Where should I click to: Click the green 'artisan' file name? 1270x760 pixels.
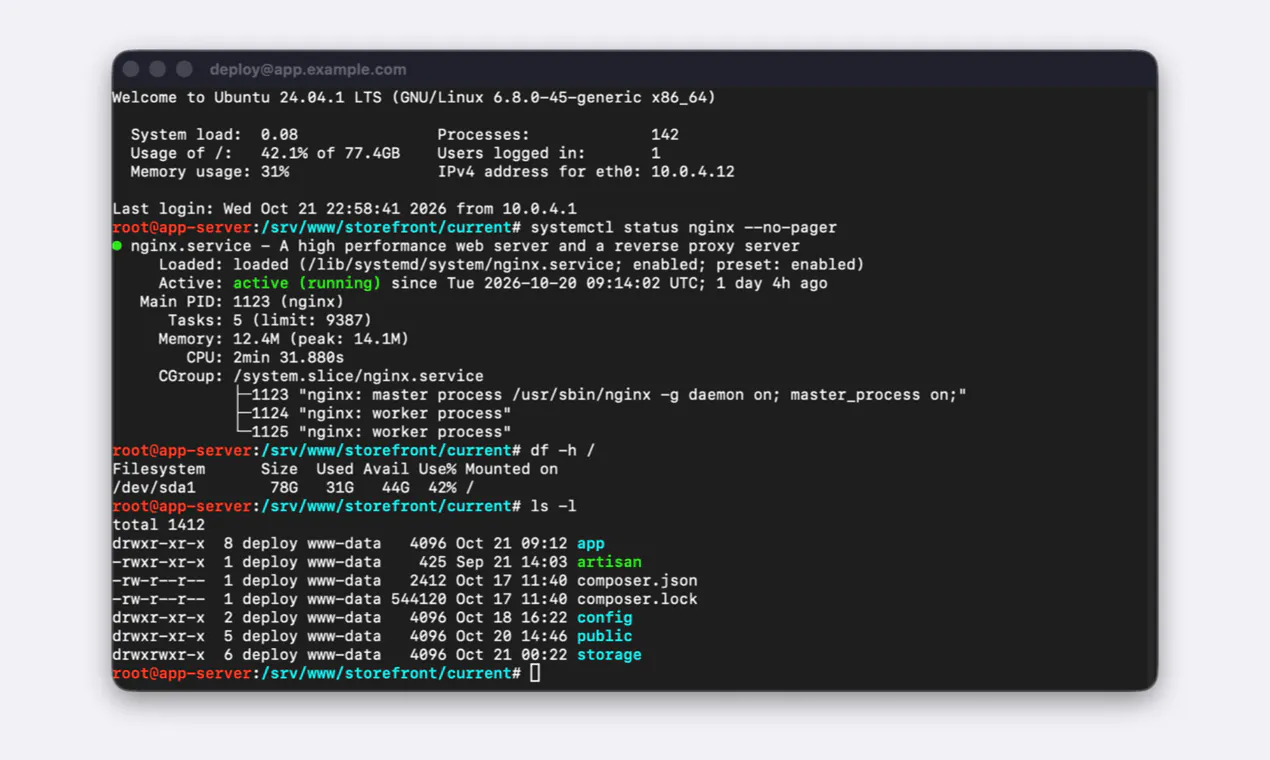(x=610, y=562)
